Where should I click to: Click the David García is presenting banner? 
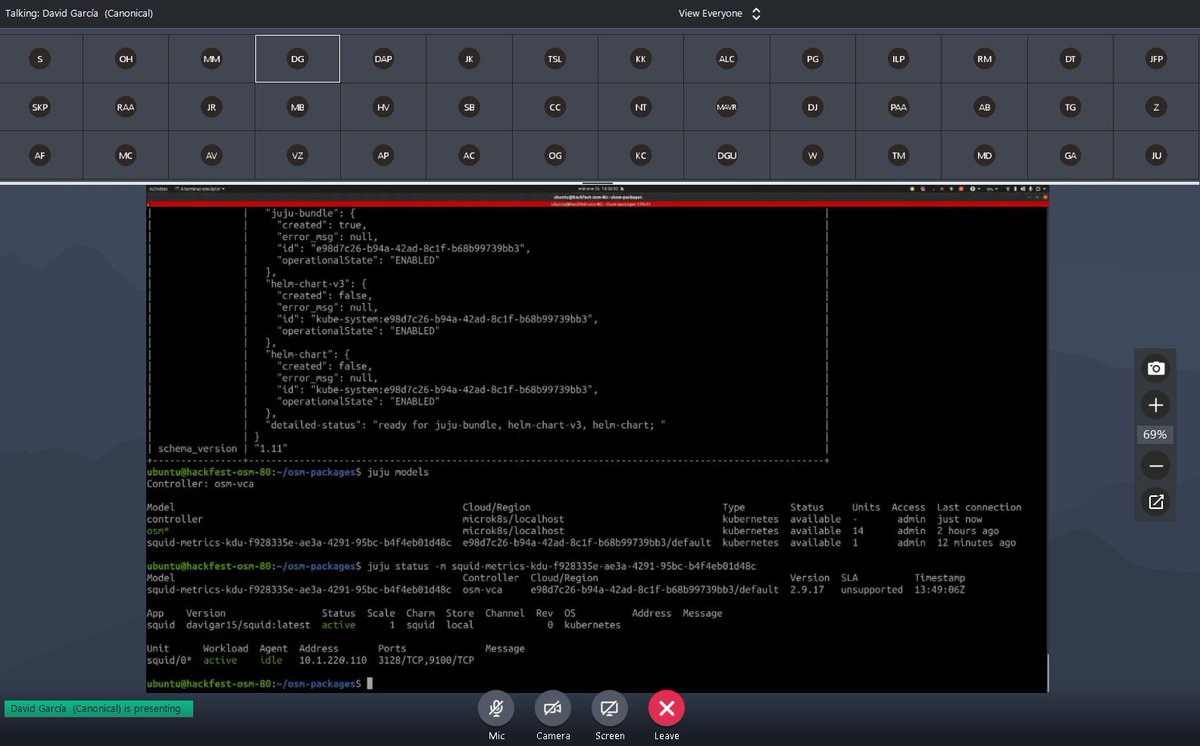[98, 706]
